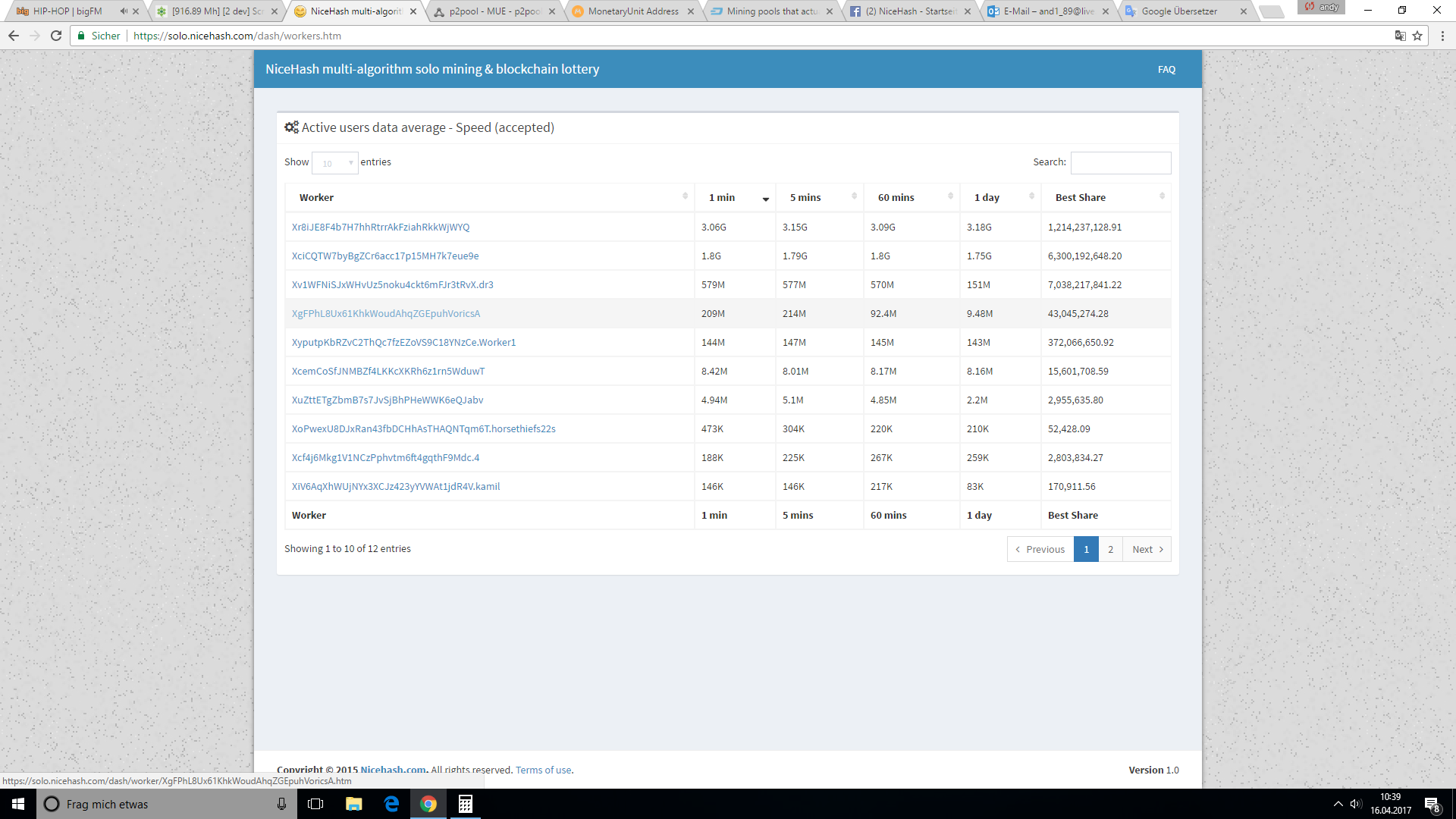Sort by 60 mins column
The height and width of the screenshot is (819, 1456).
[912, 197]
